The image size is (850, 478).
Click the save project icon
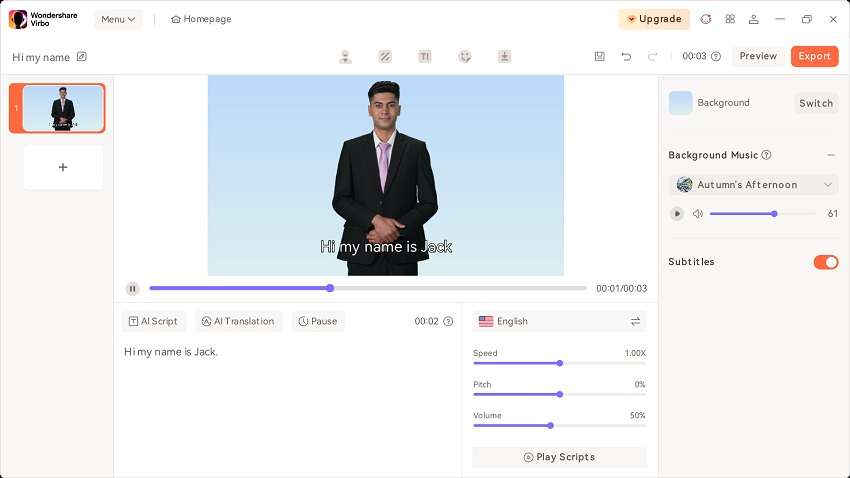pos(600,56)
